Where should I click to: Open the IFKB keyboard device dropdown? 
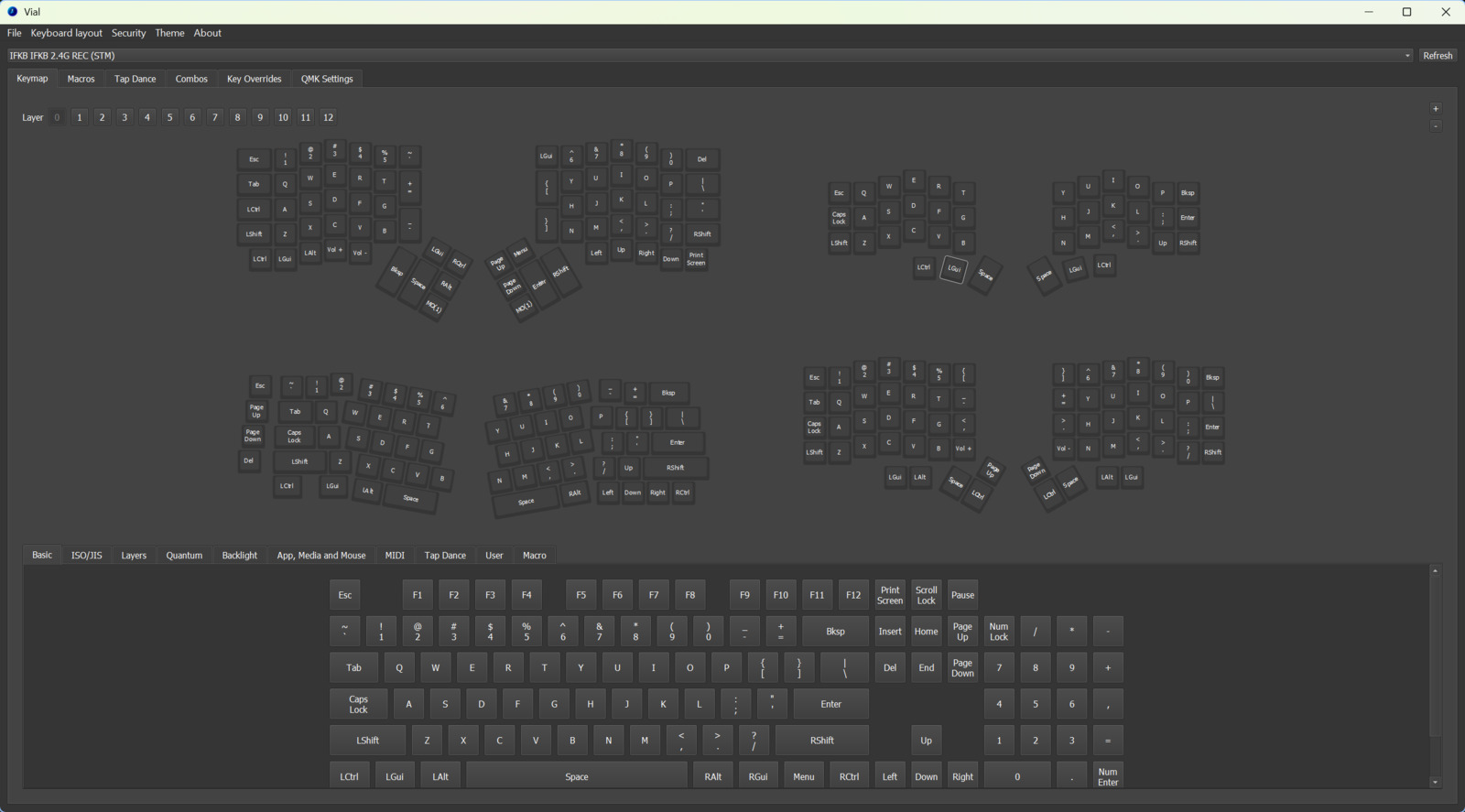[710, 56]
